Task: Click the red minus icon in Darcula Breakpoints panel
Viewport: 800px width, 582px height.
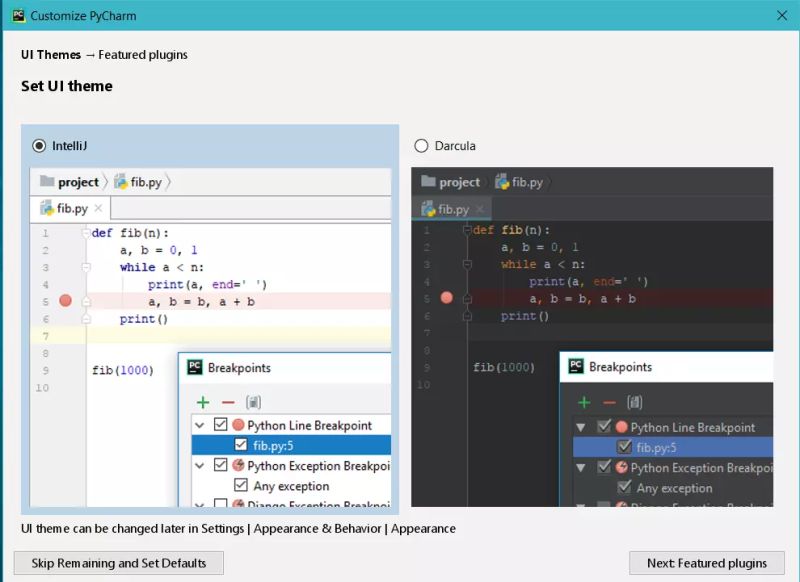Action: (x=607, y=403)
